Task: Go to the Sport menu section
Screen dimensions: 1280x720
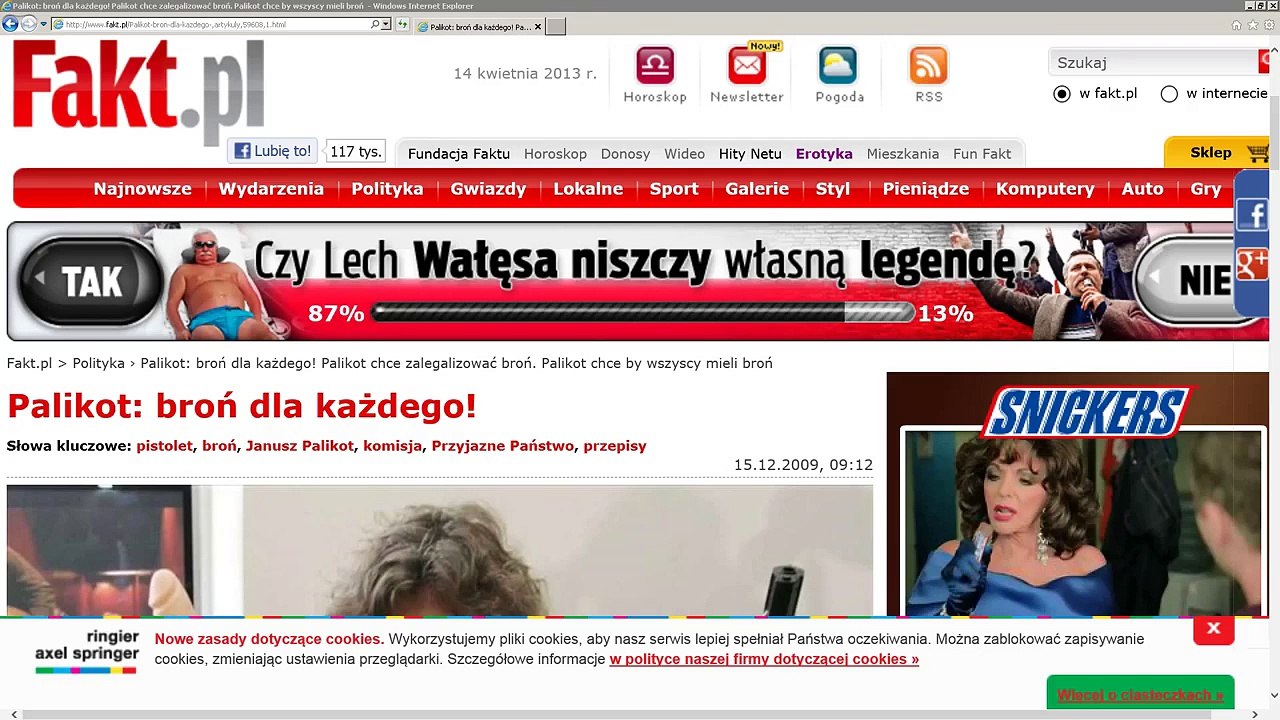Action: pos(674,189)
